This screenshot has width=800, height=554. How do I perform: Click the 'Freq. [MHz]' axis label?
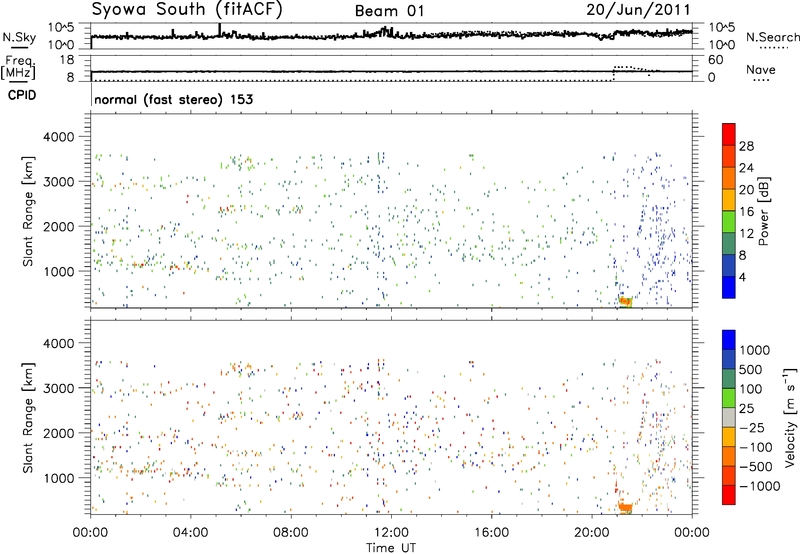18,68
